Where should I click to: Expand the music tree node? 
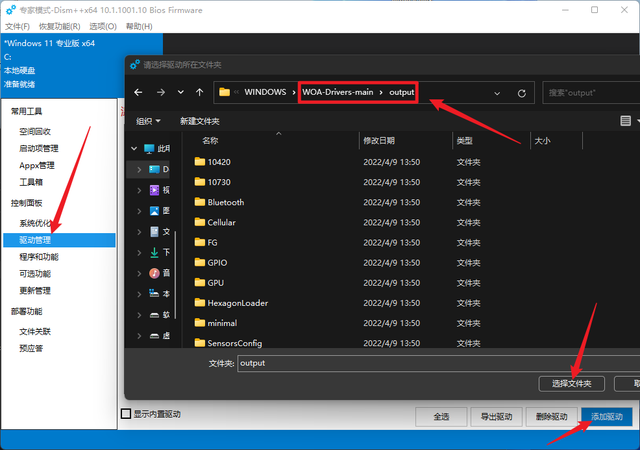(x=139, y=273)
